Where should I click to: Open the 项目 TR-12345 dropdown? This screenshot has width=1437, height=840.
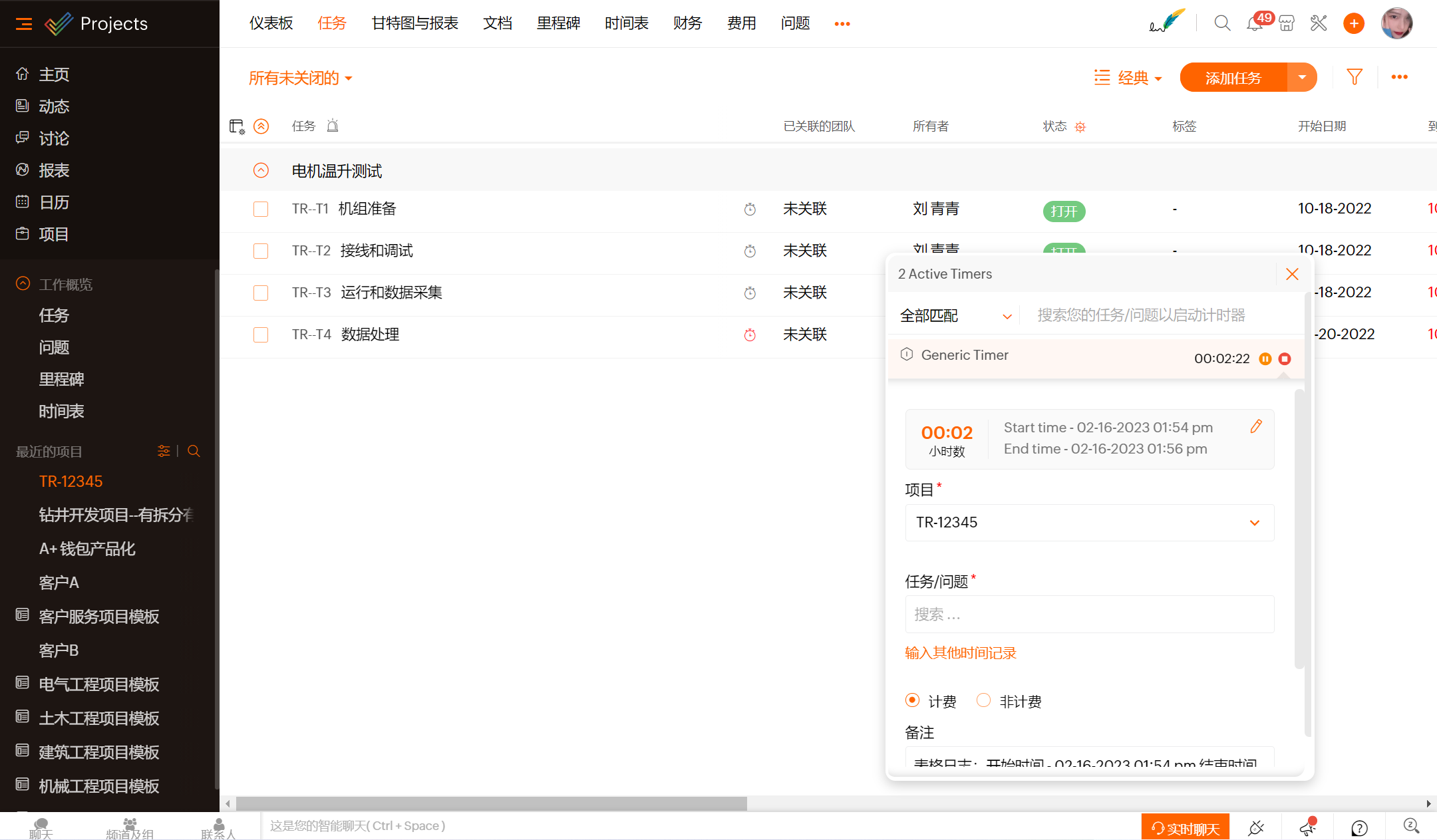(x=1089, y=523)
